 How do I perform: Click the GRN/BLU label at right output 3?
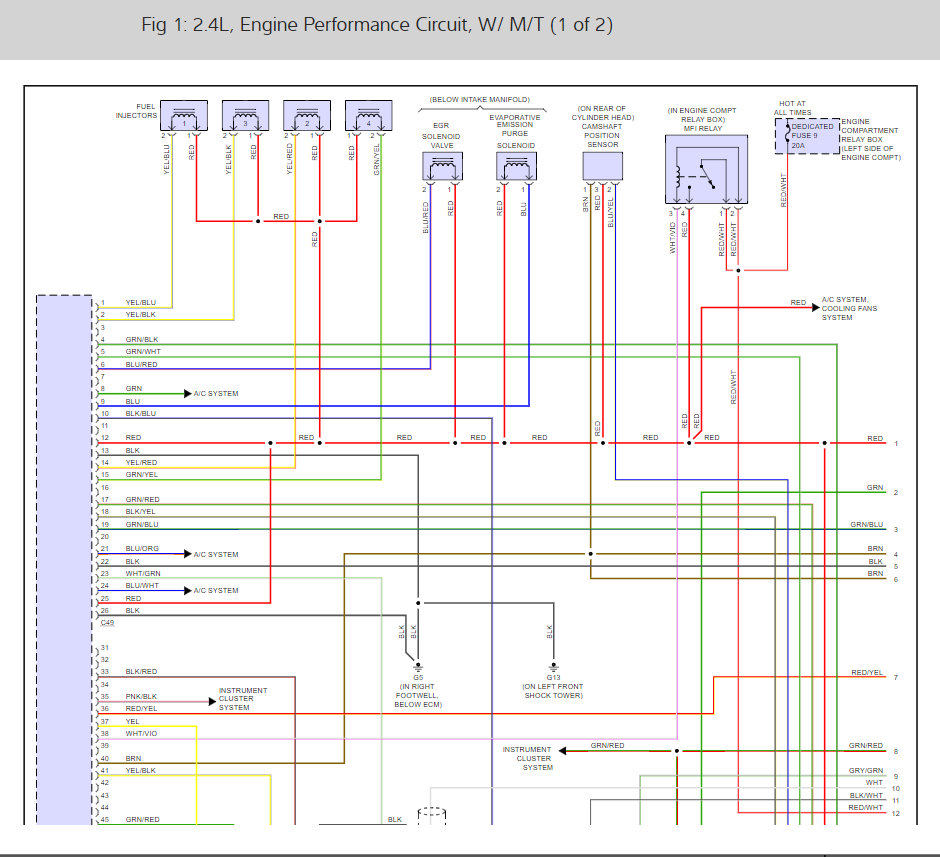click(867, 524)
